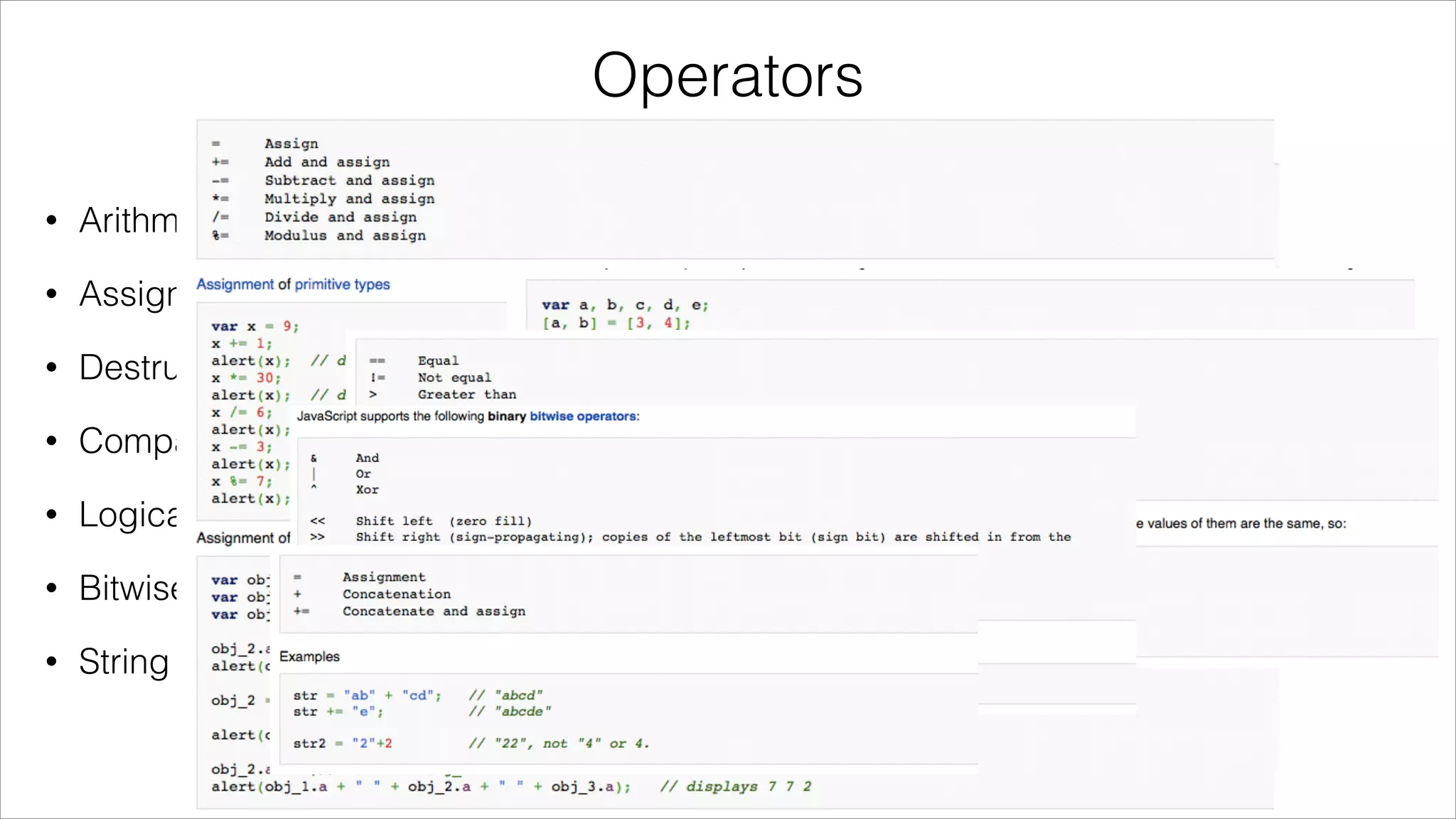Screen dimensions: 1456x819
Task: Click the 'Xor' bitwise operator row
Action: tap(367, 490)
